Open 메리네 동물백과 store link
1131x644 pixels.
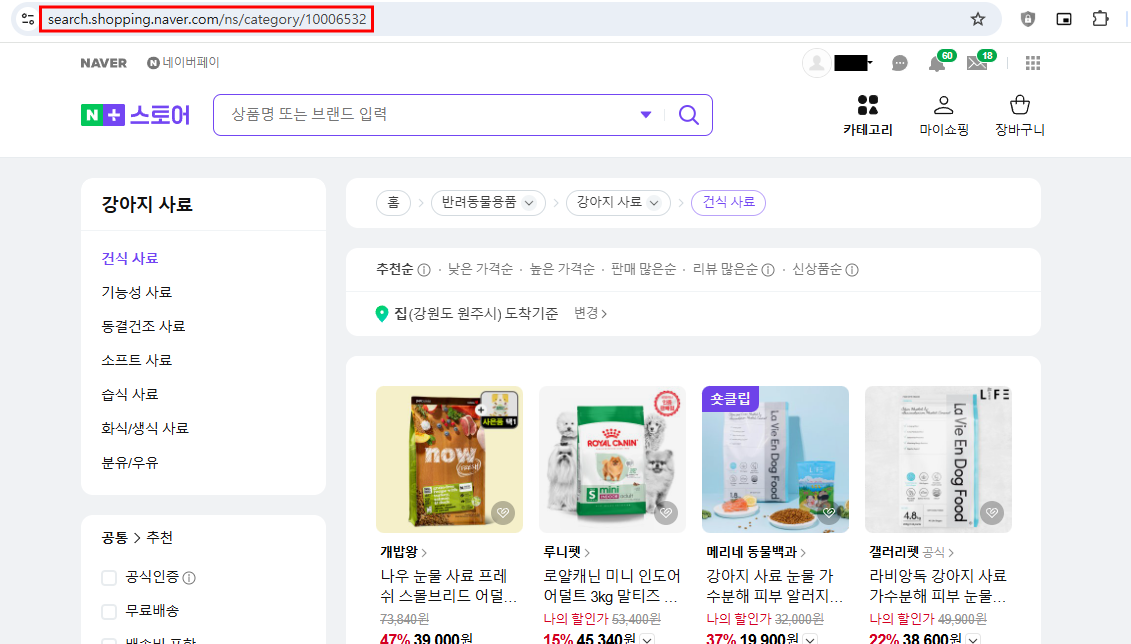coord(756,552)
